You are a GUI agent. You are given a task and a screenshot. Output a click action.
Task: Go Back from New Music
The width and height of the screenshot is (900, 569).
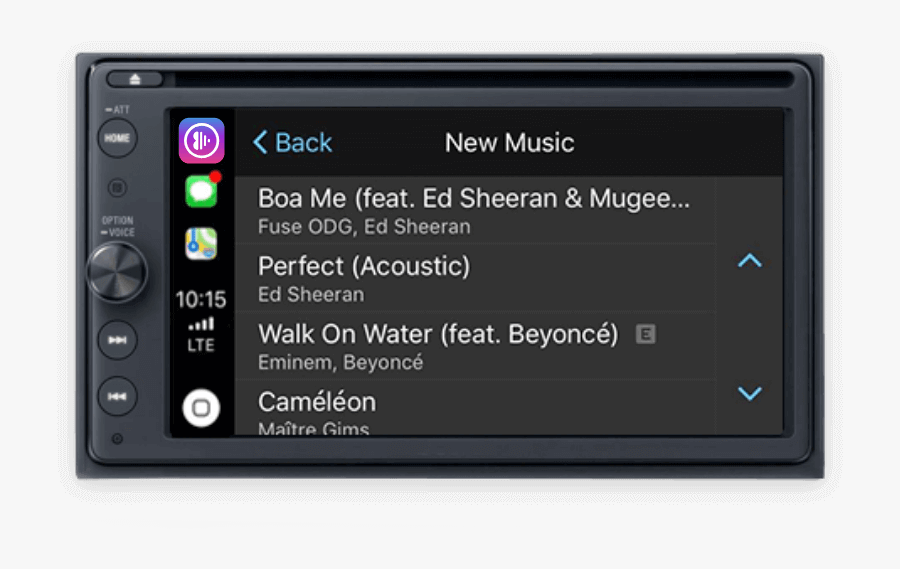click(293, 142)
